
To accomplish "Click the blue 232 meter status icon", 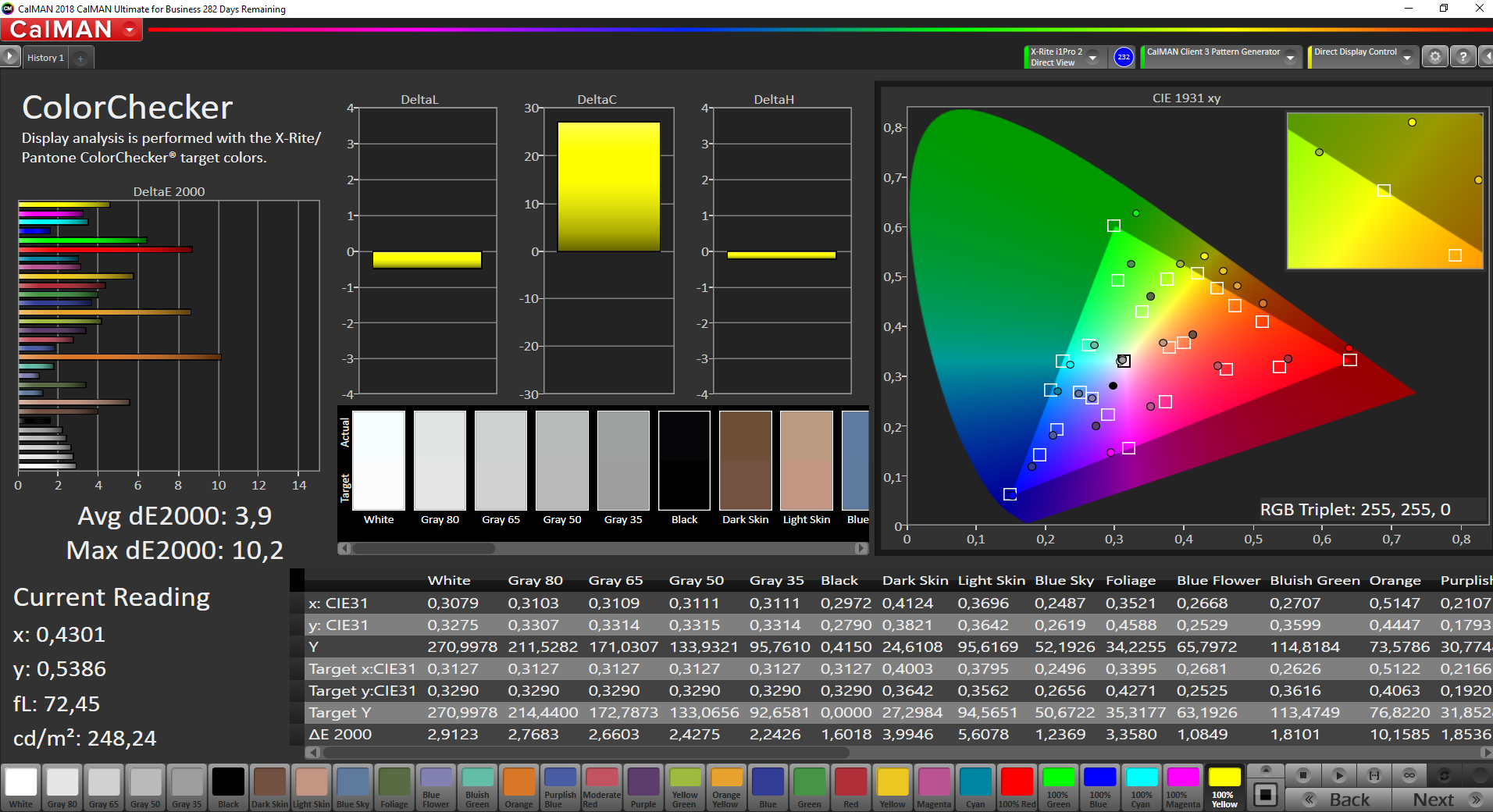I will tap(1124, 57).
